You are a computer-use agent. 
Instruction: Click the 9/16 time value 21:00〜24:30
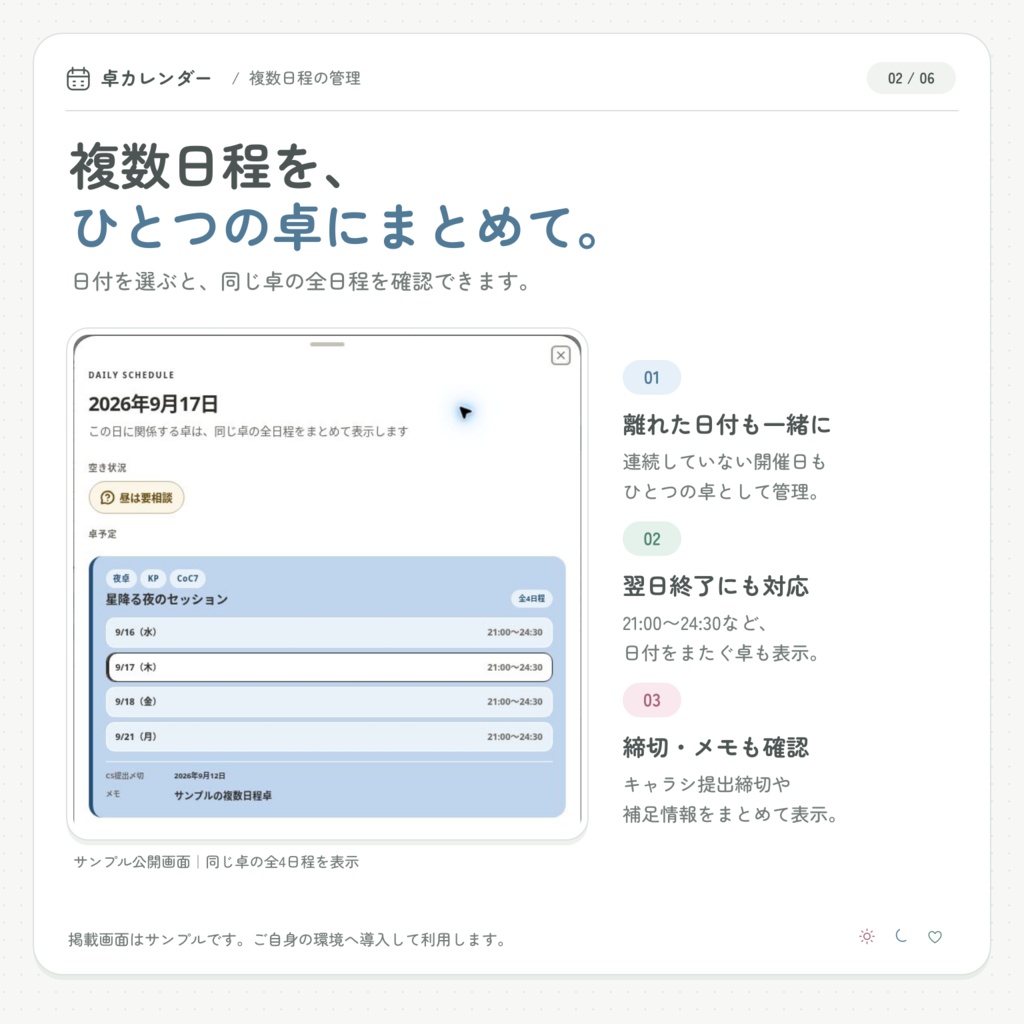[515, 632]
